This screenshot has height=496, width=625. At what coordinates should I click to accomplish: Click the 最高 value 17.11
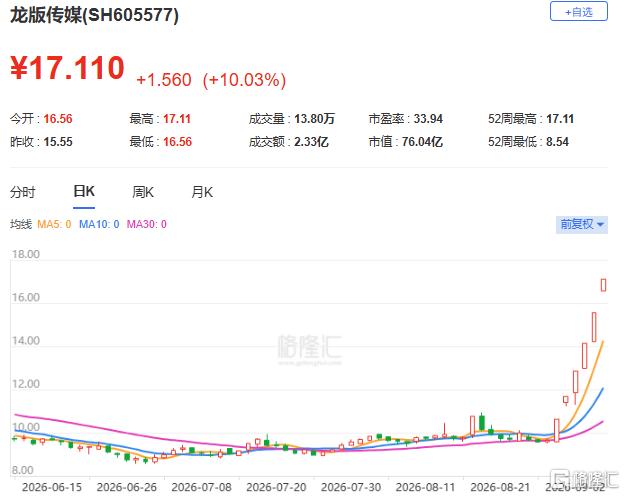click(177, 119)
